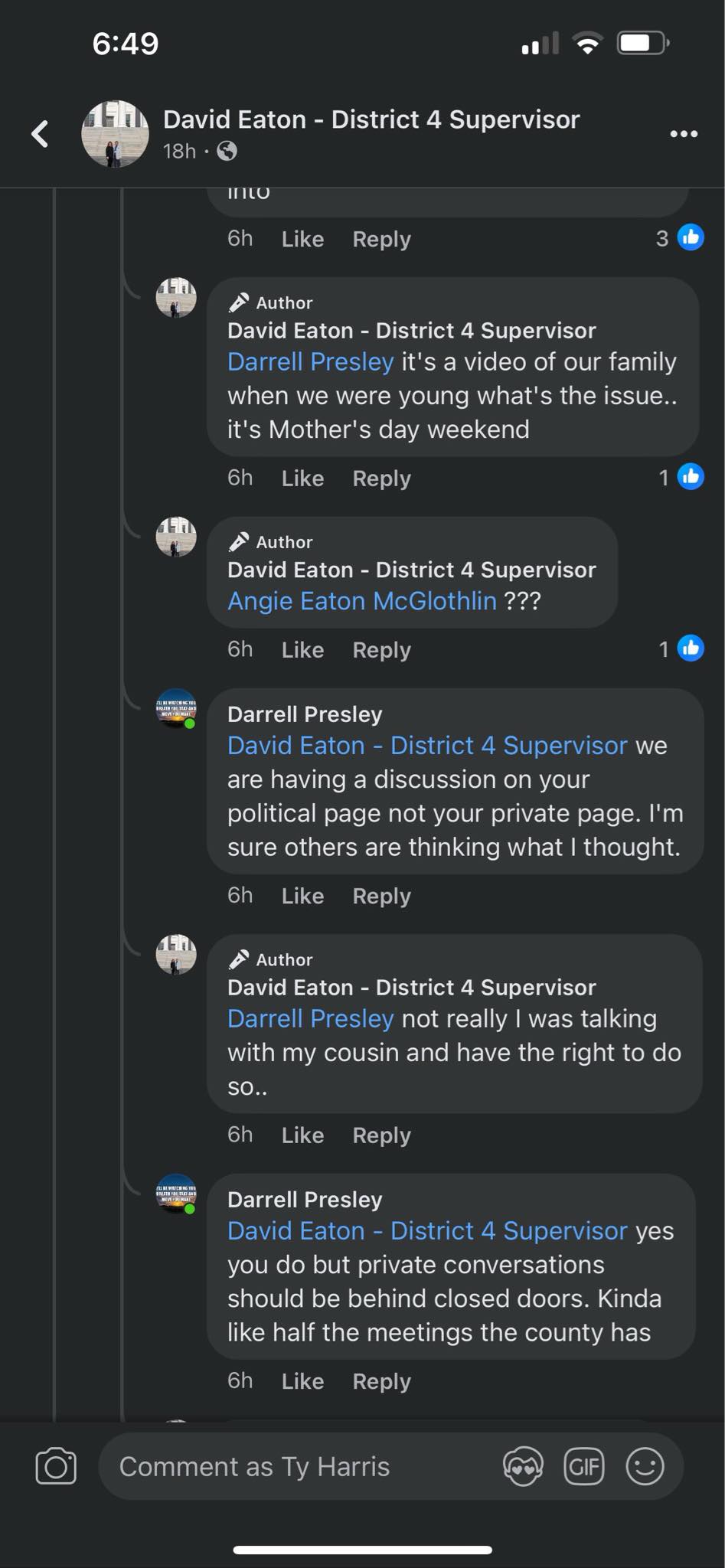This screenshot has width=725, height=1568.
Task: Open the avatar sticker picker
Action: tap(523, 1466)
